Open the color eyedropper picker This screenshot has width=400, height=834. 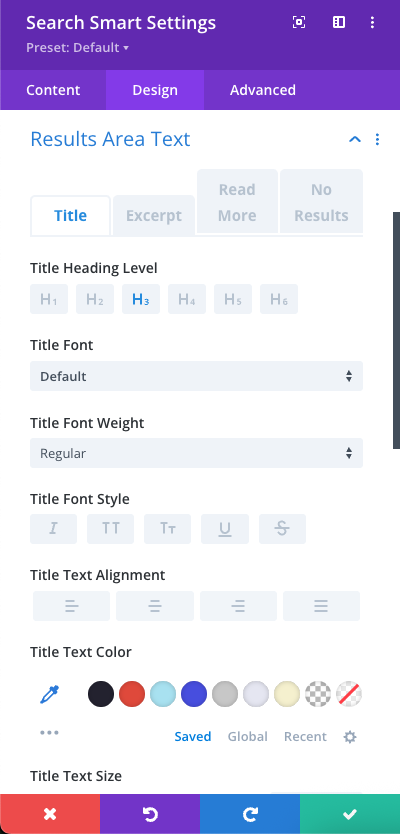pos(49,695)
